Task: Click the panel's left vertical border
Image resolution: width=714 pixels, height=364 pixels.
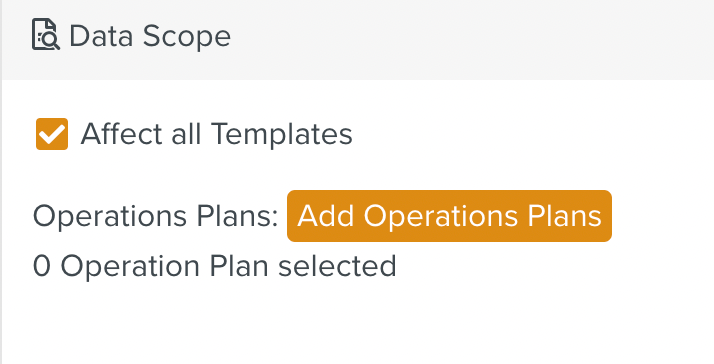Action: point(1,182)
